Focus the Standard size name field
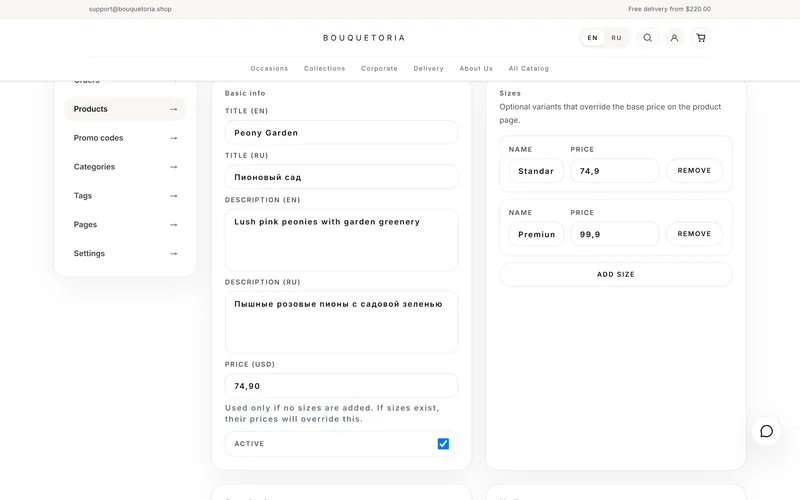Image resolution: width=800 pixels, height=500 pixels. 536,171
